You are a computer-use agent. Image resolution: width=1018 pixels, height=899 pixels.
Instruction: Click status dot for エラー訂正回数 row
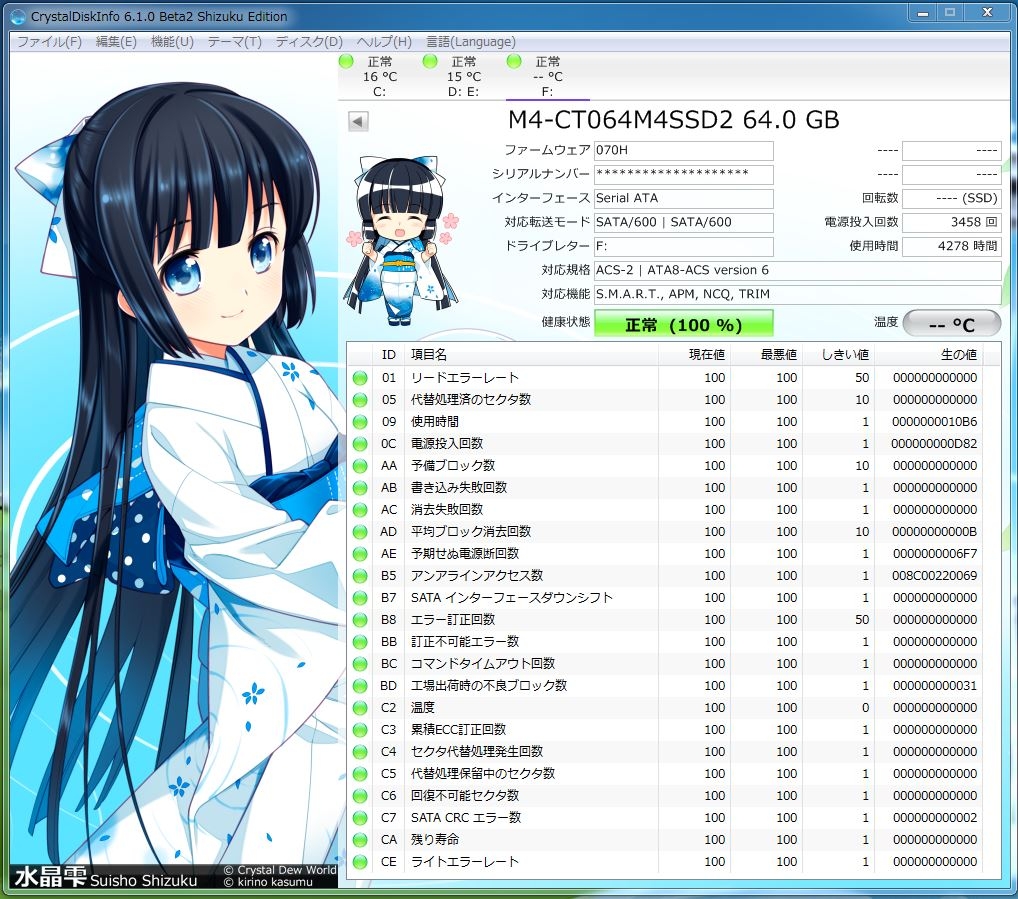point(360,620)
